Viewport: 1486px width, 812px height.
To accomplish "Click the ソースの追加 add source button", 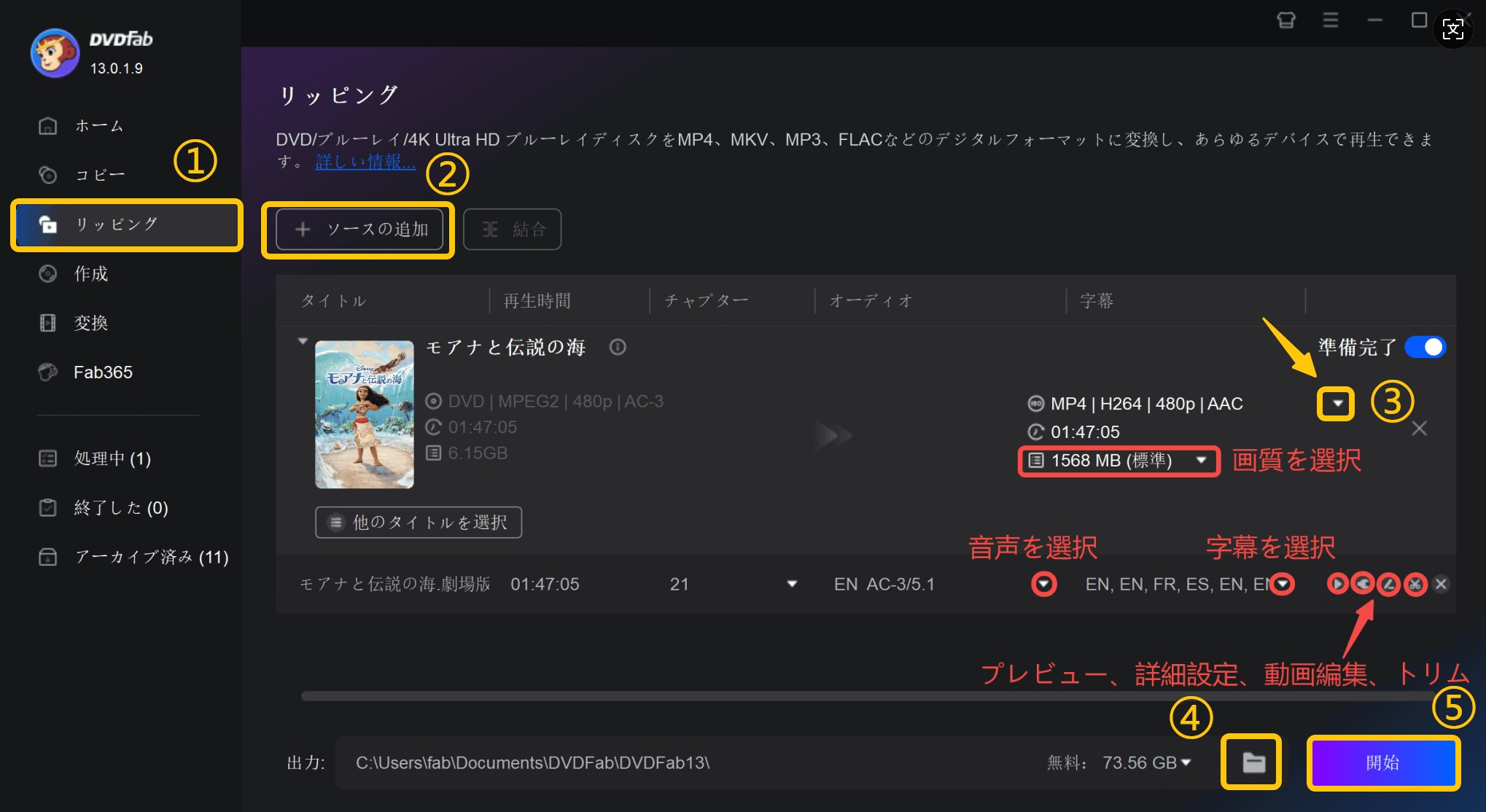I will click(359, 230).
